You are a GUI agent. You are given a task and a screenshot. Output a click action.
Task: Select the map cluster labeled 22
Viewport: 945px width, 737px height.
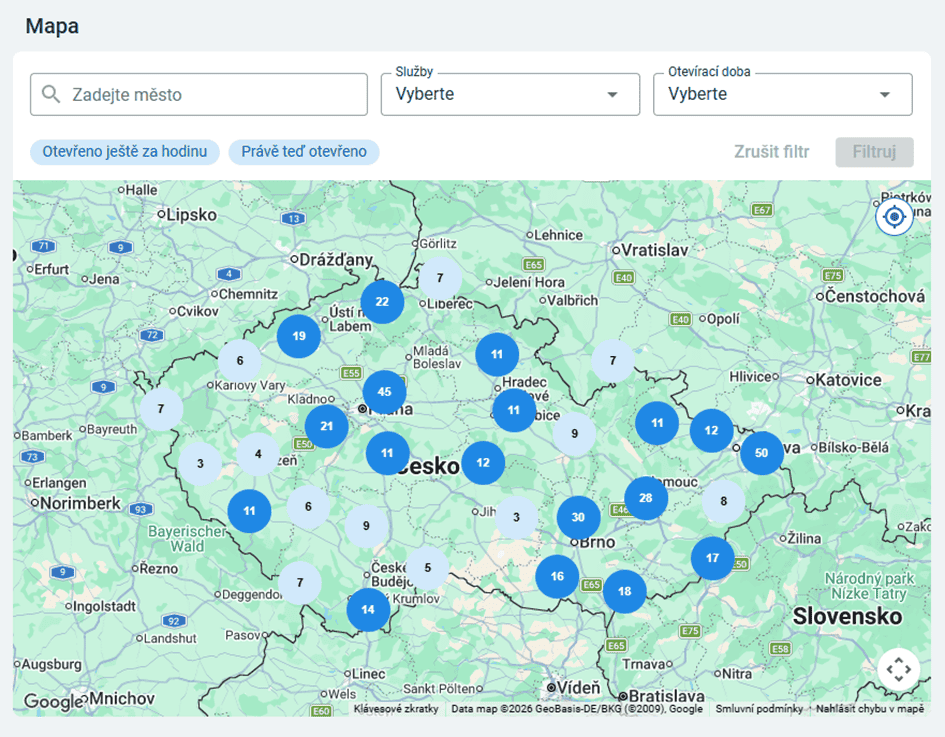click(x=382, y=302)
